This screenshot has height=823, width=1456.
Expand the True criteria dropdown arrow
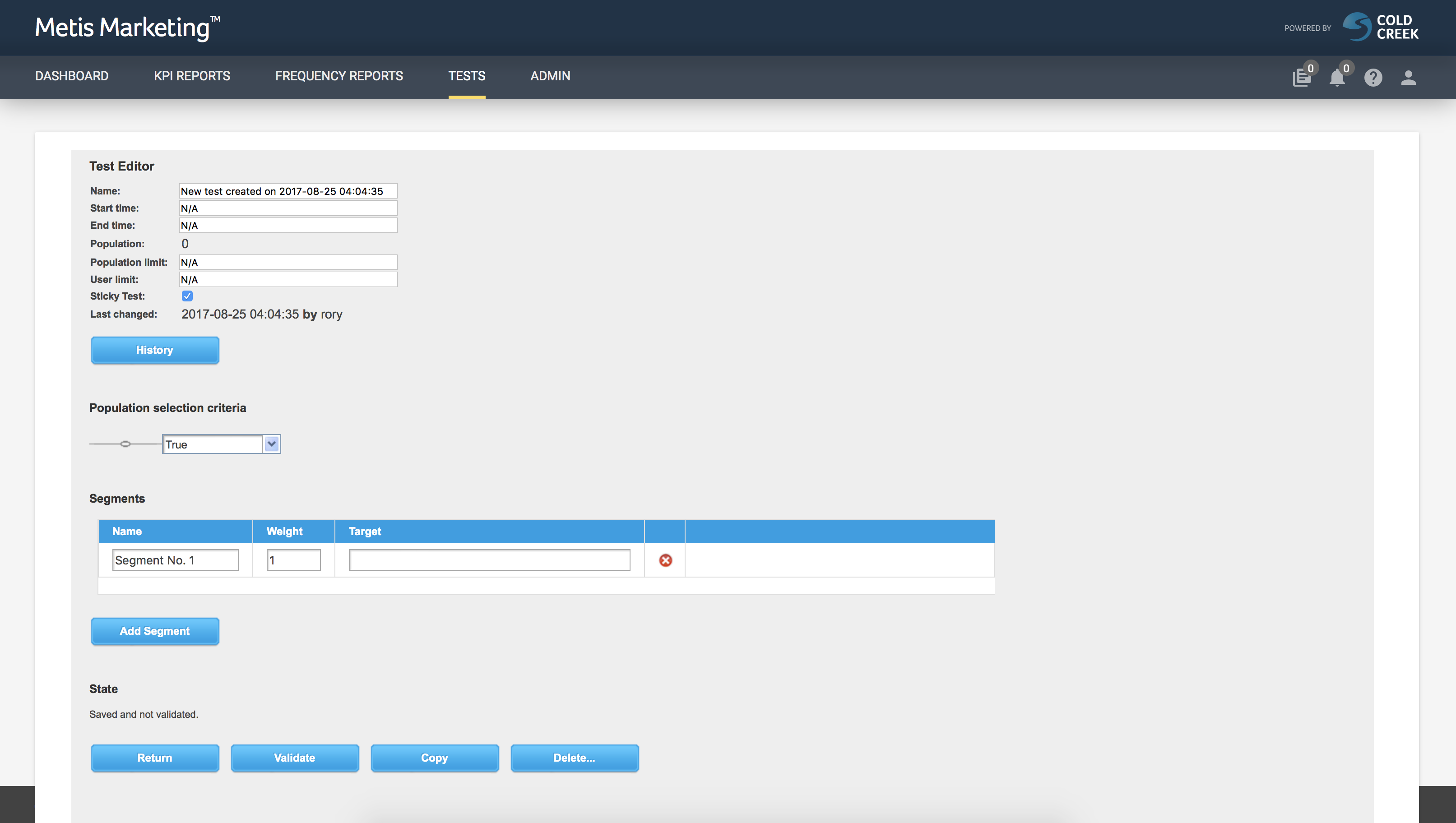pos(271,444)
